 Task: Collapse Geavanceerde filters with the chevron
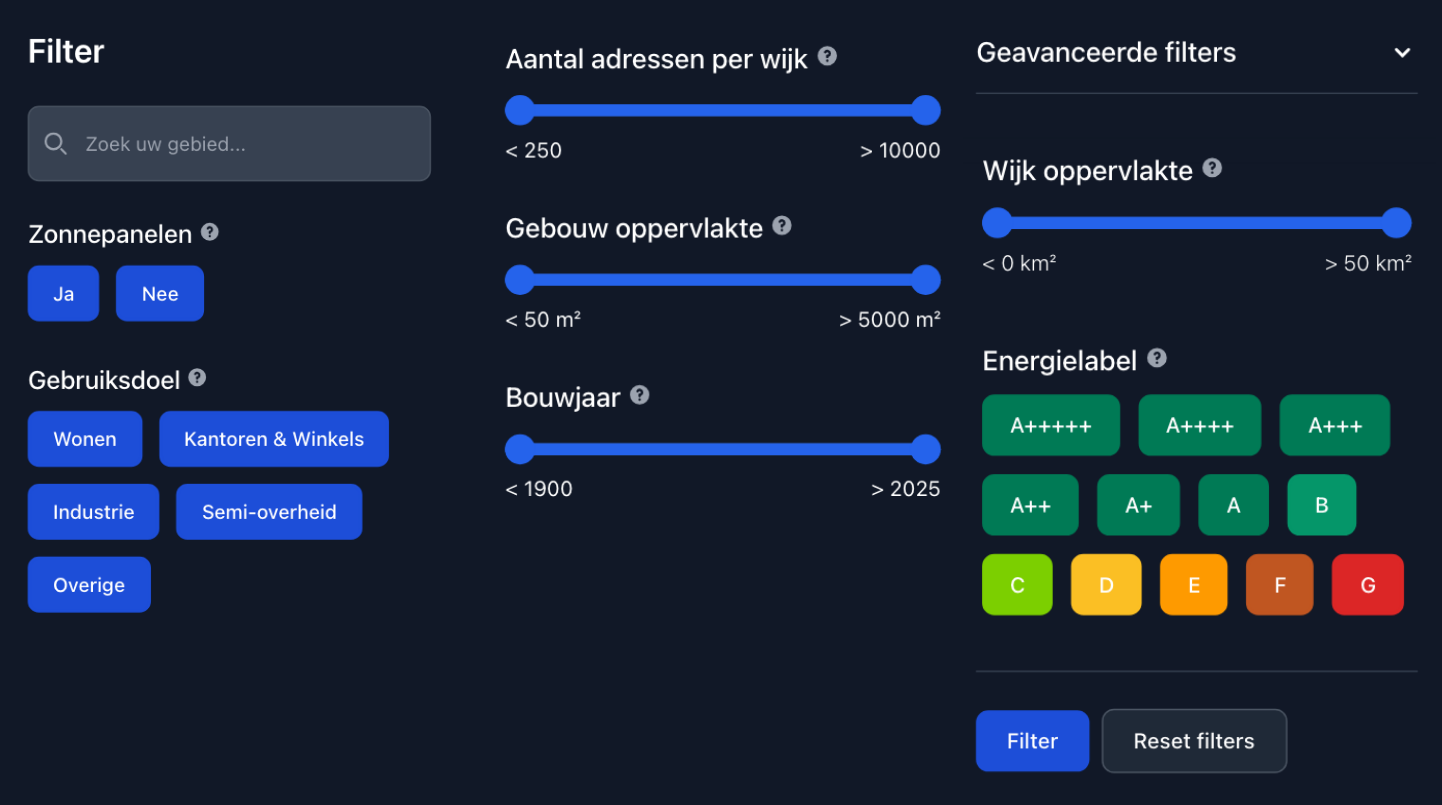point(1402,53)
